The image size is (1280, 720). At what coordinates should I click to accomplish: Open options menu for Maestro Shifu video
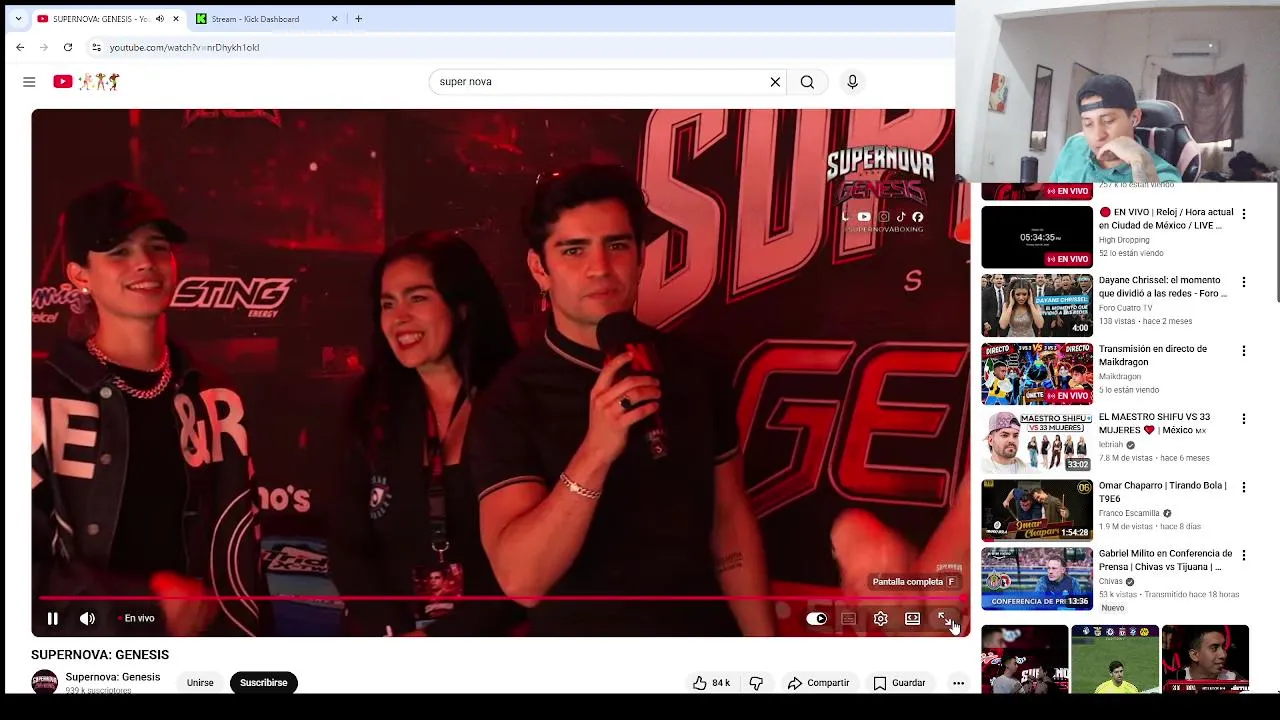1244,419
